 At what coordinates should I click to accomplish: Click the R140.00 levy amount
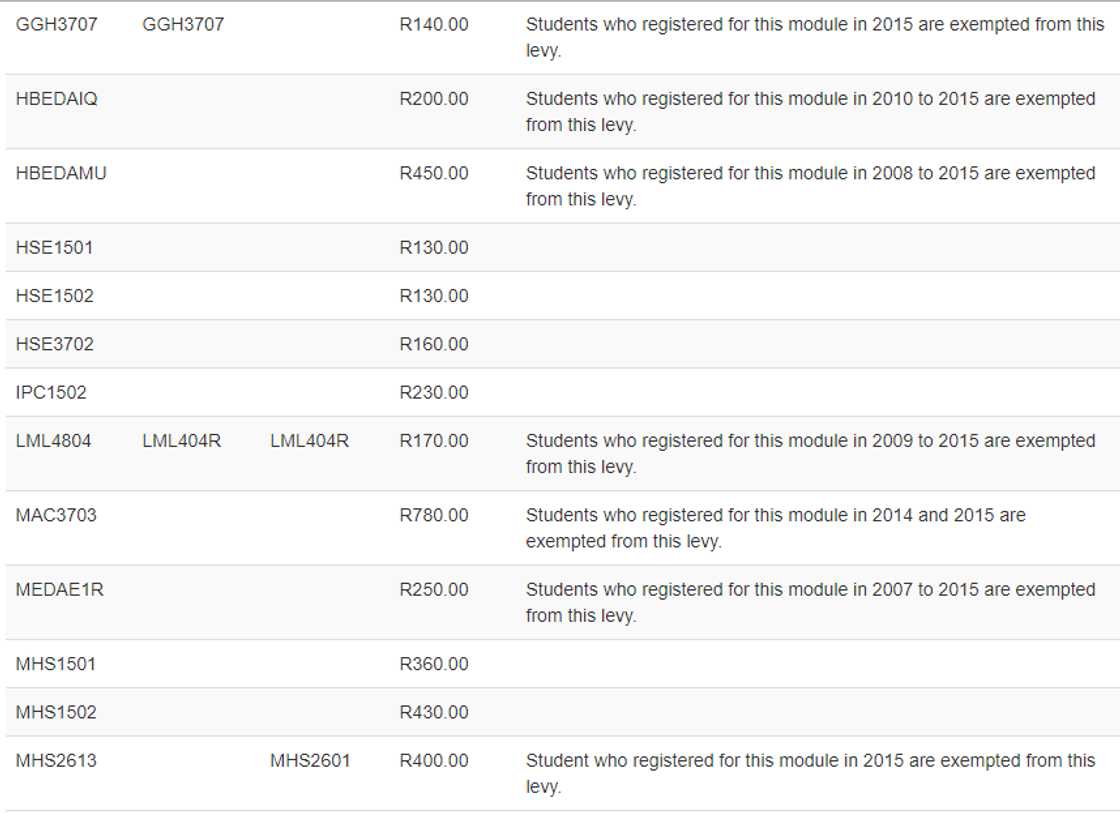pos(434,24)
